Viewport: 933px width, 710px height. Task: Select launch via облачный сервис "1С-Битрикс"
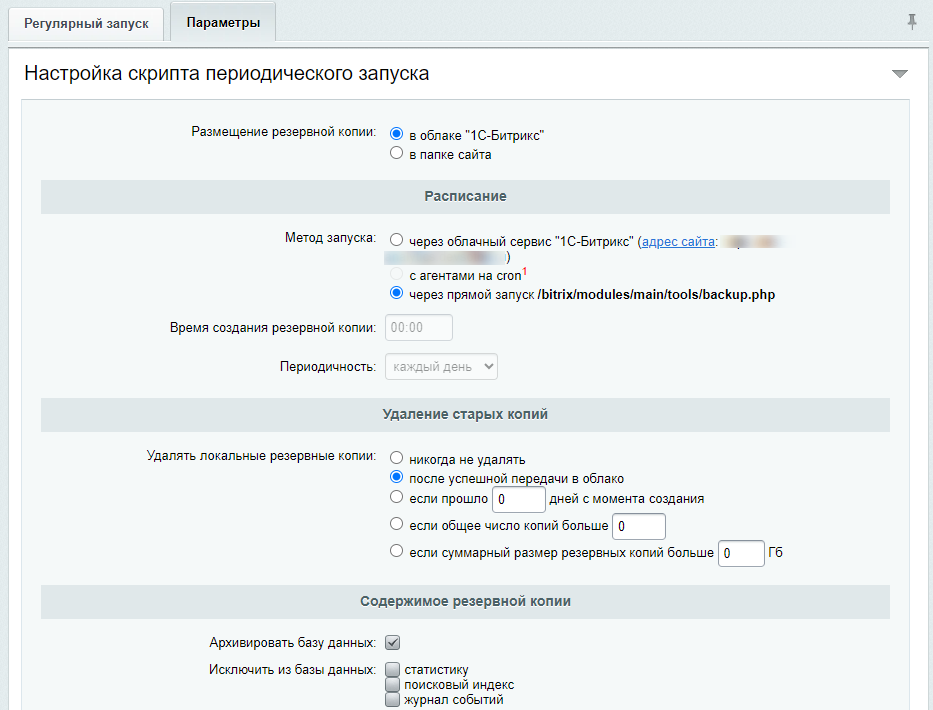click(396, 240)
